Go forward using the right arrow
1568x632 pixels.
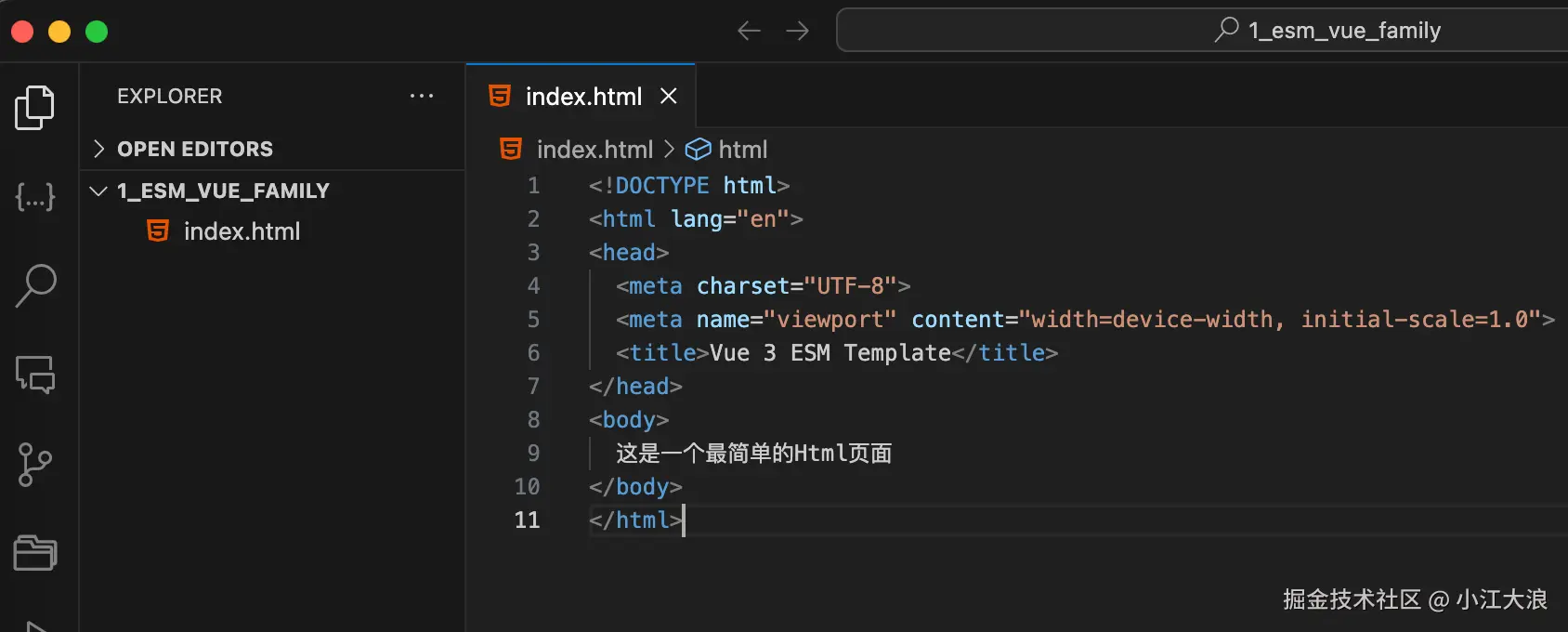[797, 31]
